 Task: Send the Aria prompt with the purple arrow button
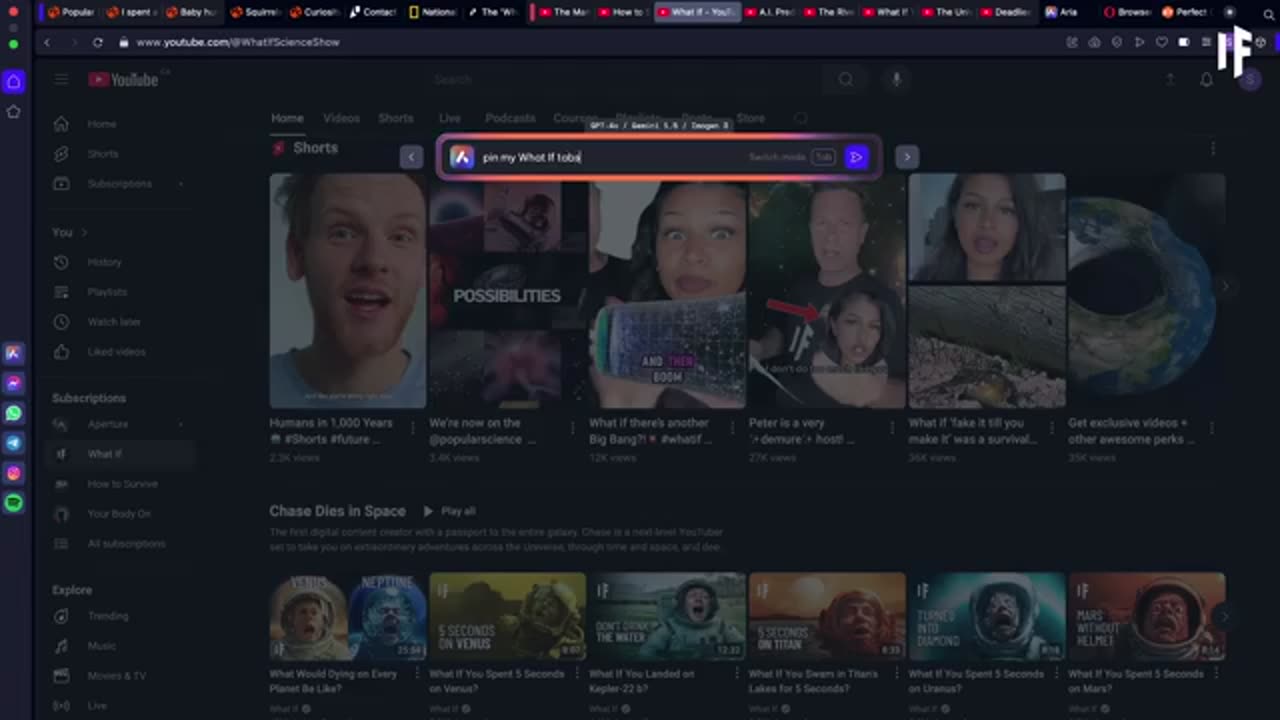pyautogui.click(x=856, y=157)
